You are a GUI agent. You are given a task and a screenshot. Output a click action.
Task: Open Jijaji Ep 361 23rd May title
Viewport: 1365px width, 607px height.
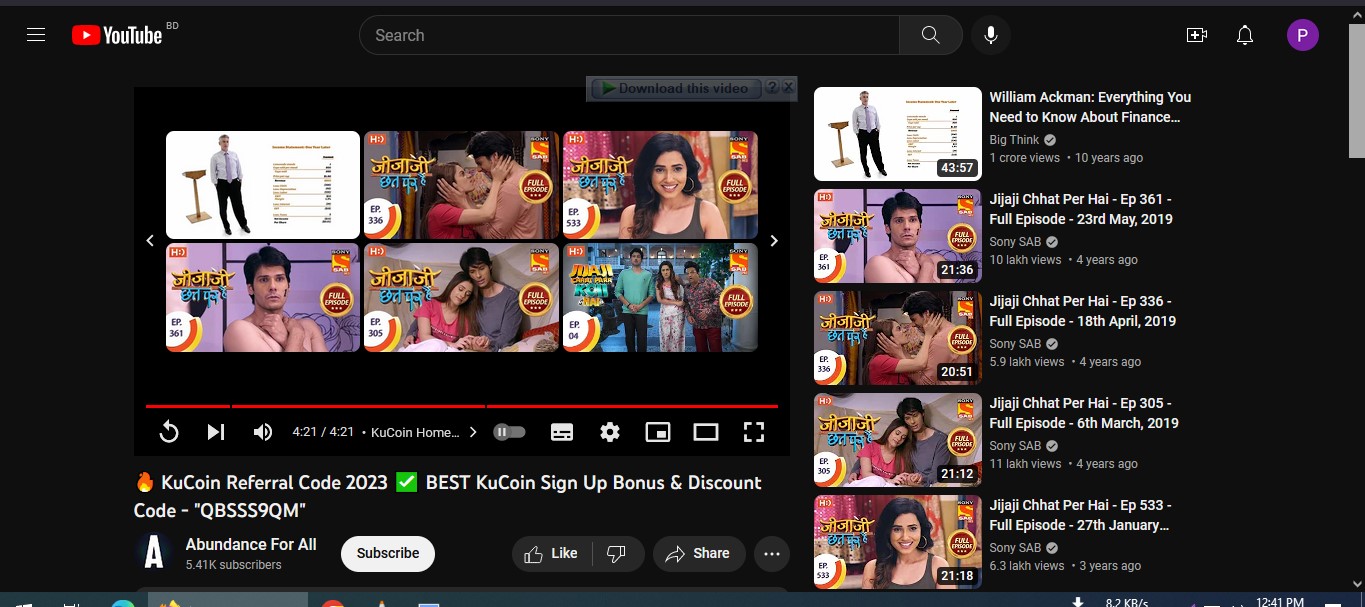coord(1081,209)
